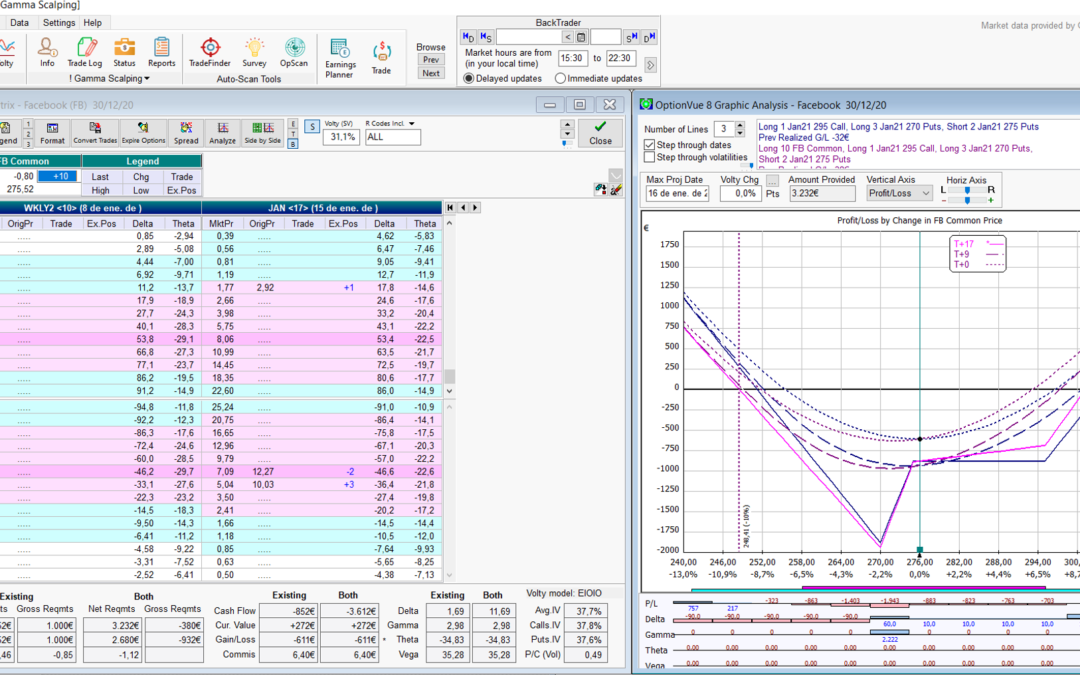This screenshot has height=675, width=1080.
Task: Open the BackTrader calendar icon
Action: (x=581, y=37)
